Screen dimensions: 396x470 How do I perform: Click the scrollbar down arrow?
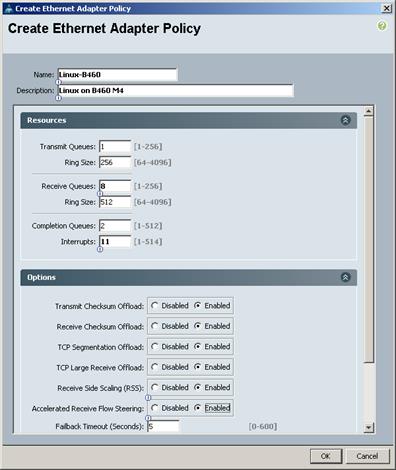(369, 427)
